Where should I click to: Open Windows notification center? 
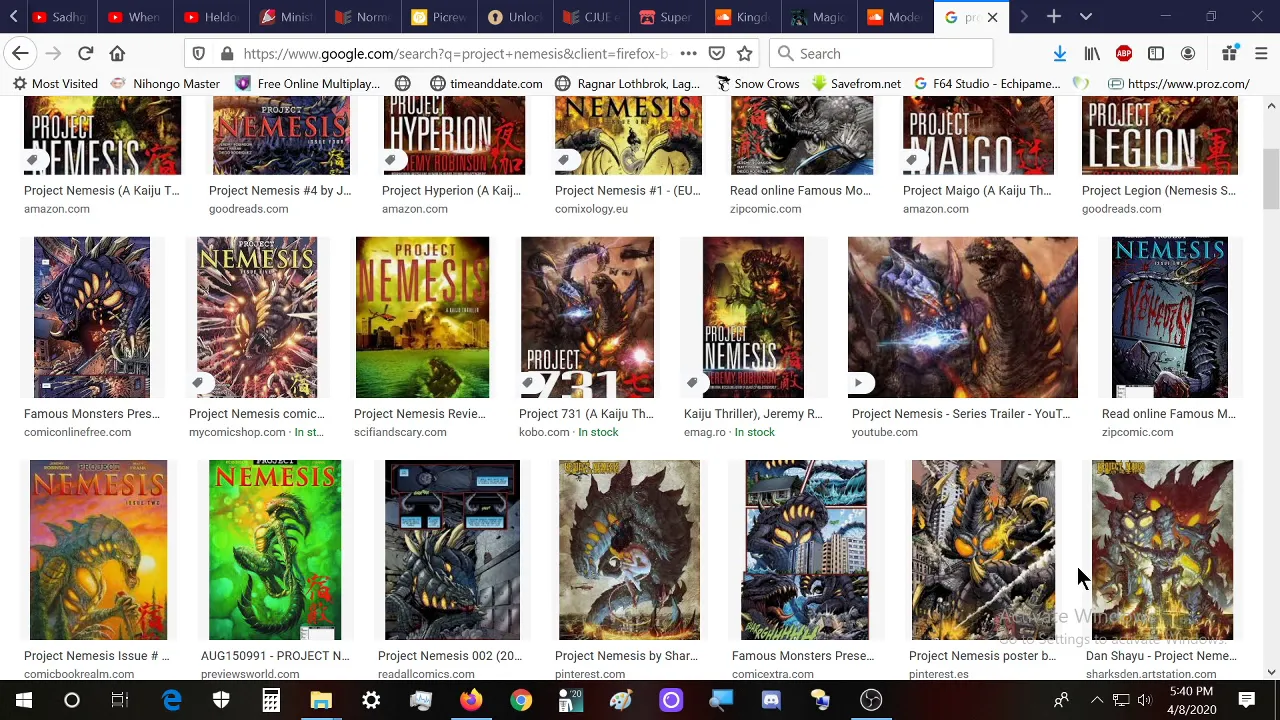[x=1247, y=700]
